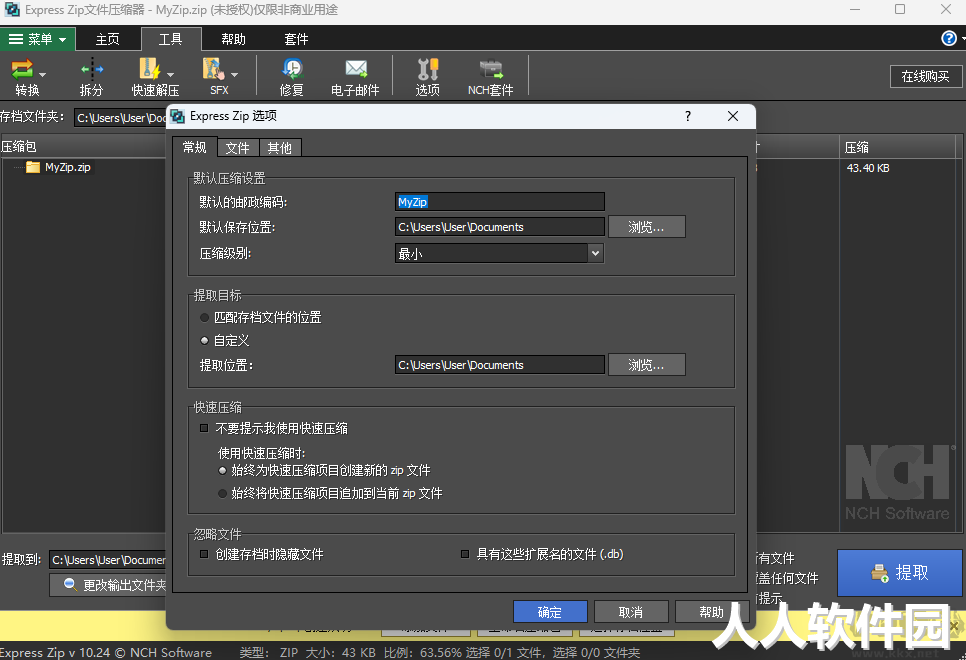This screenshot has width=966, height=660.
Task: Expand the Quick Extract (快速解压) dropdown arrow
Action: [171, 75]
